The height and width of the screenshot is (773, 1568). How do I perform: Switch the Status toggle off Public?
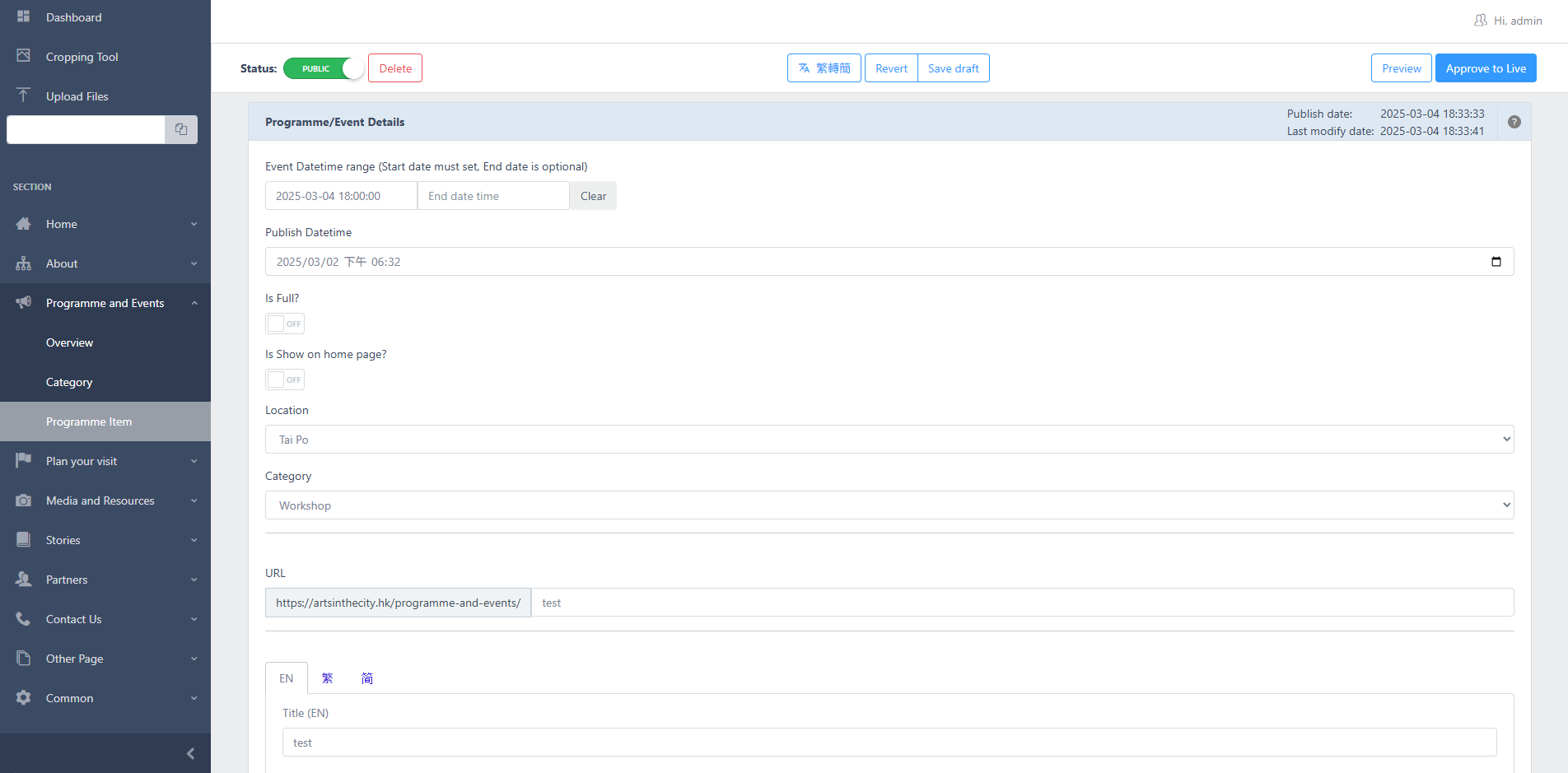[324, 68]
